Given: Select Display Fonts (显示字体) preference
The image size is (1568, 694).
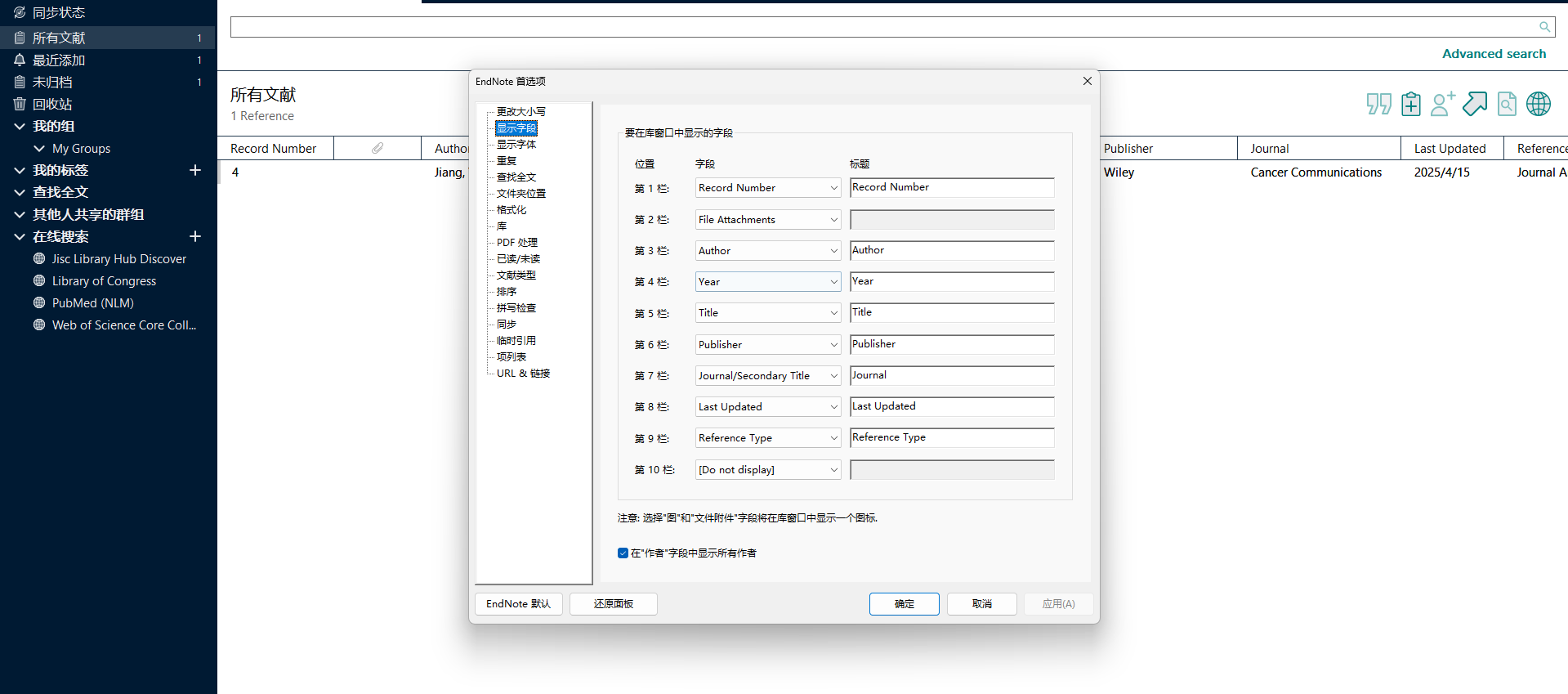Looking at the screenshot, I should click(516, 145).
